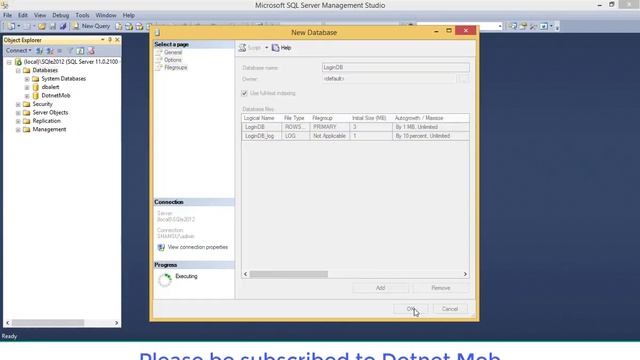
Task: Click the 'By 10 percent, Unlimited' autogrowth cell
Action: [x=431, y=136]
